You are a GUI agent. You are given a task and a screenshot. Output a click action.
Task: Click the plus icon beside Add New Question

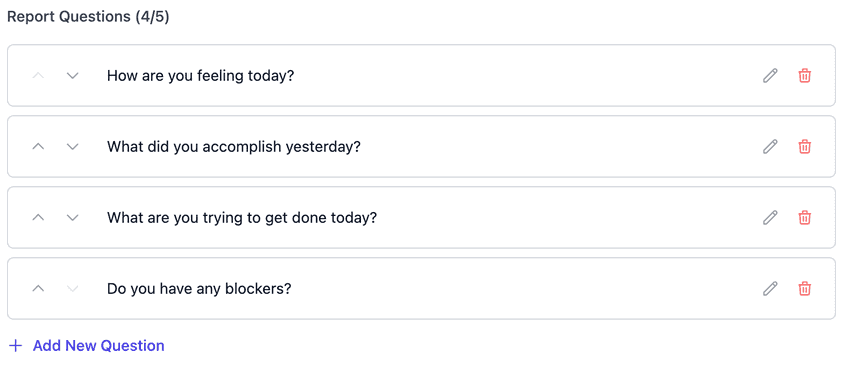(16, 345)
